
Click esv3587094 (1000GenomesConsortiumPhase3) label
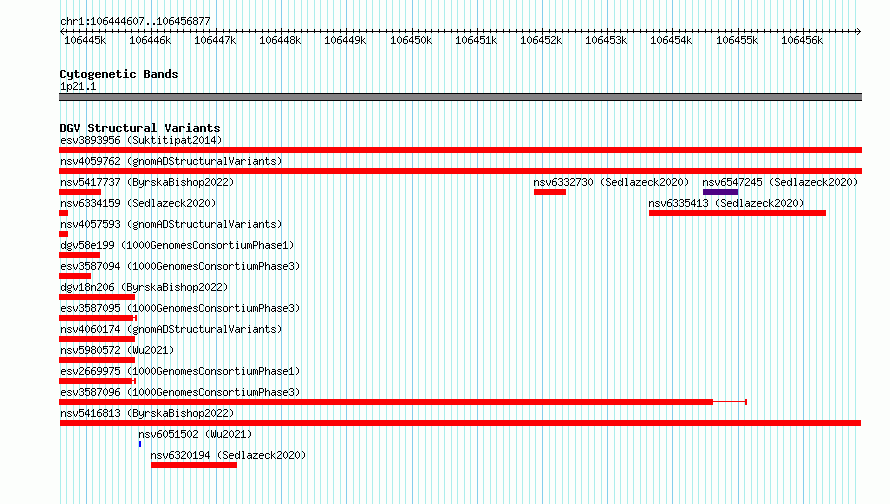click(180, 266)
